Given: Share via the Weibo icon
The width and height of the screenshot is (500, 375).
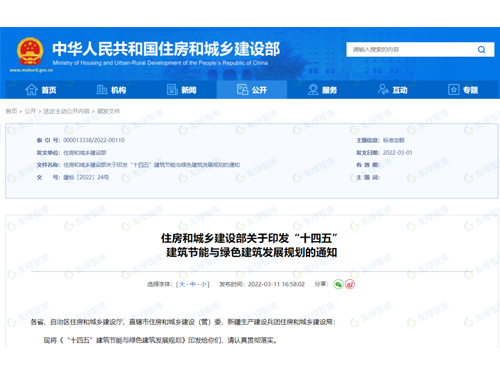Looking at the screenshot, I should [350, 284].
